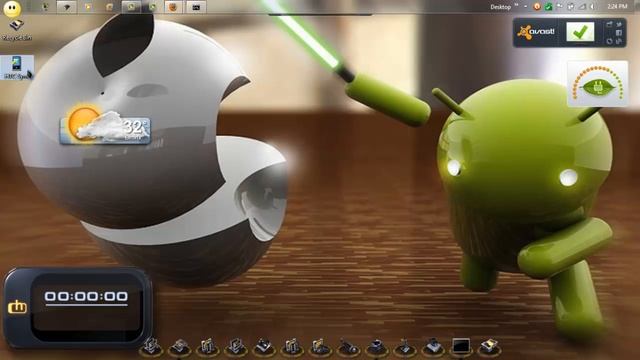Viewport: 640px width, 360px height.
Task: Toggle the orange timer power button
Action: click(17, 307)
